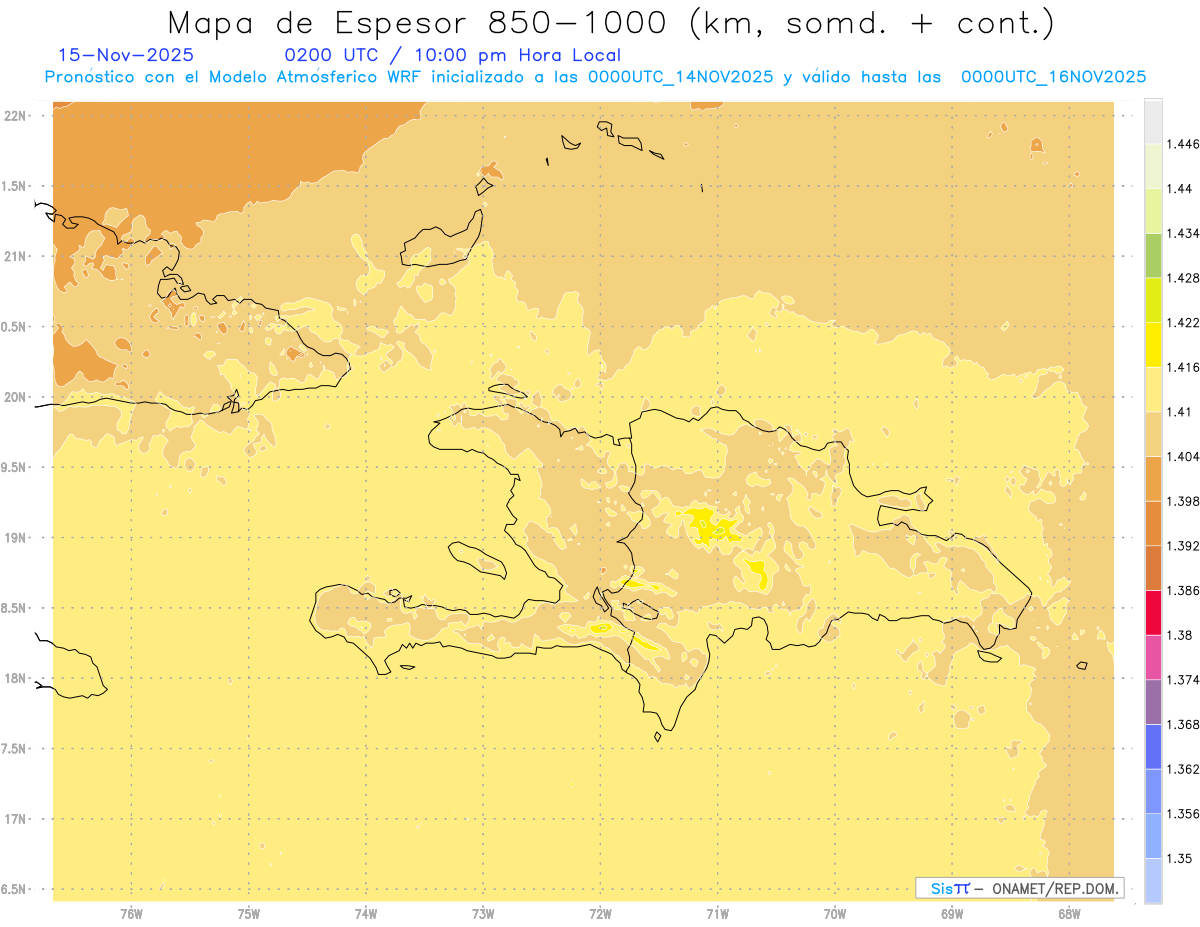1200x927 pixels.
Task: Click the red legend swatch between 1.38 and 1.386
Action: tap(1153, 613)
